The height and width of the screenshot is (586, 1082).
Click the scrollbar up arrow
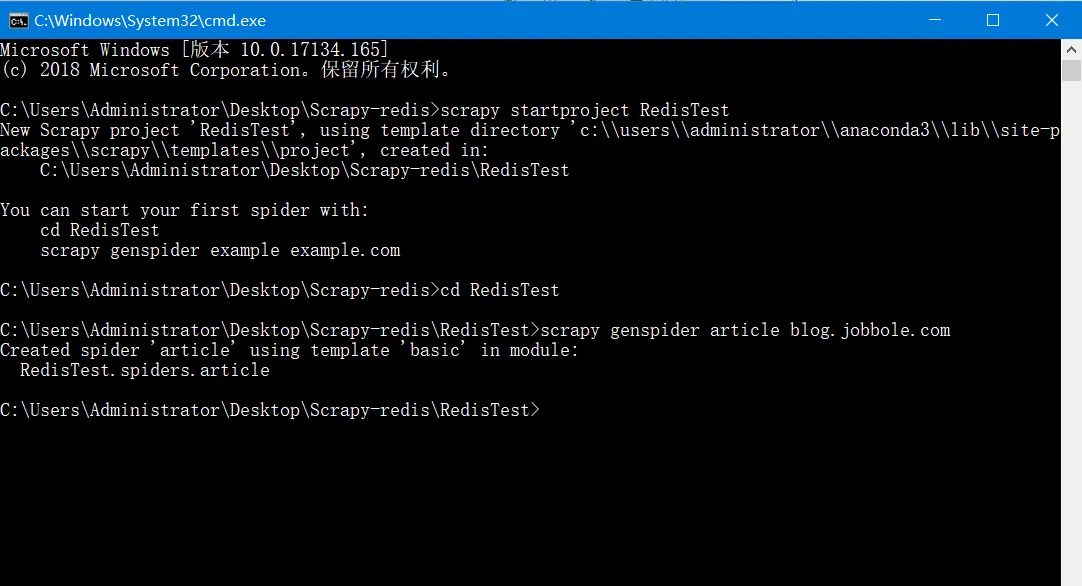pos(1071,50)
